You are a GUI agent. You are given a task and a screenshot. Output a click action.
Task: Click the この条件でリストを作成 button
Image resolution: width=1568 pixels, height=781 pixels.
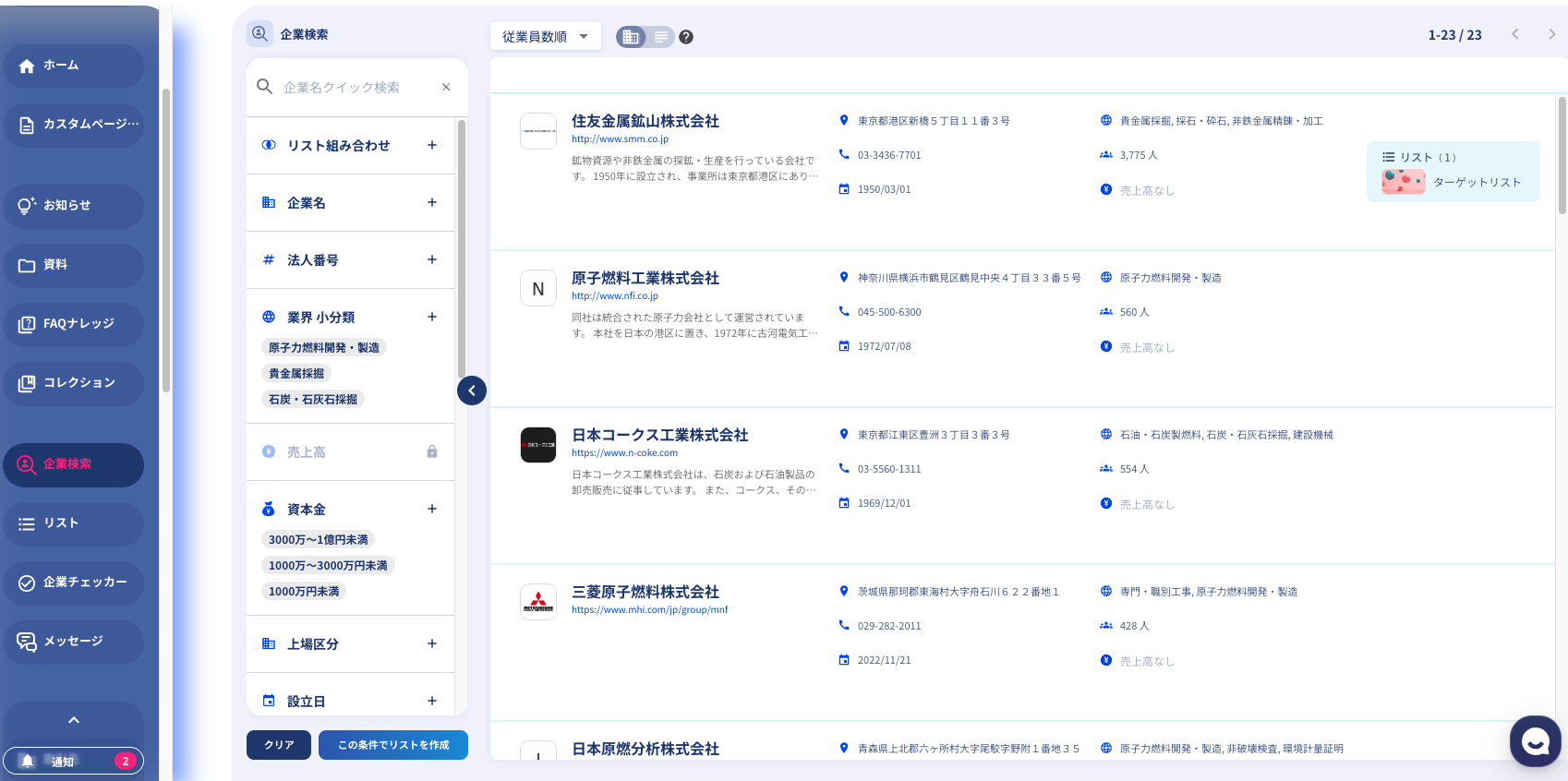pos(393,745)
